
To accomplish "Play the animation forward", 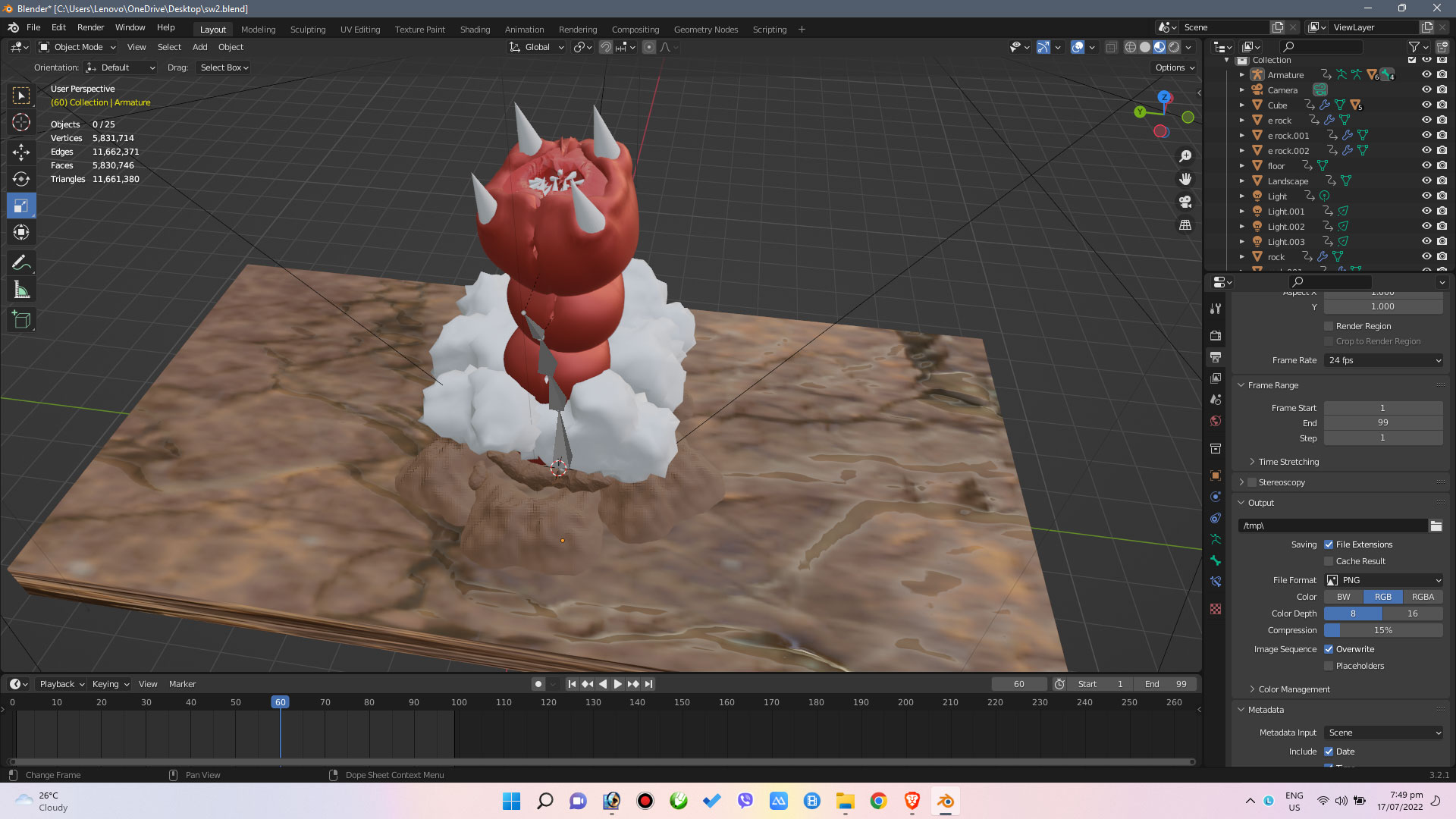I will (x=618, y=684).
